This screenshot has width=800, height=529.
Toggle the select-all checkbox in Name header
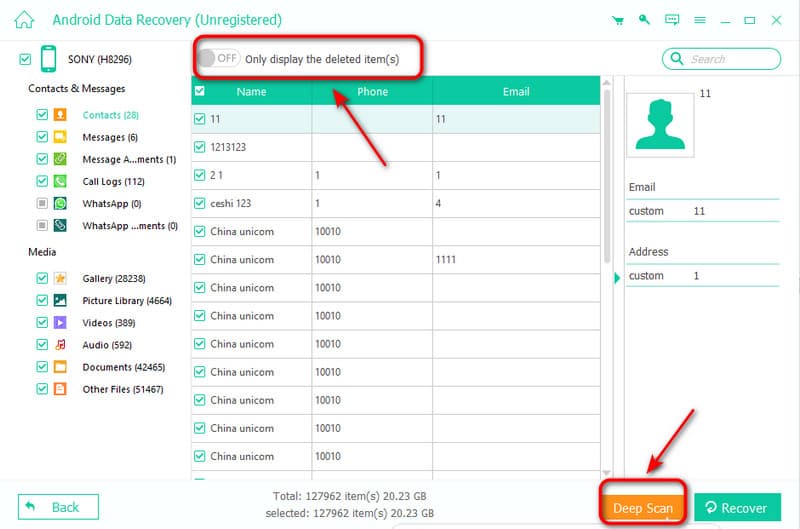click(x=200, y=92)
